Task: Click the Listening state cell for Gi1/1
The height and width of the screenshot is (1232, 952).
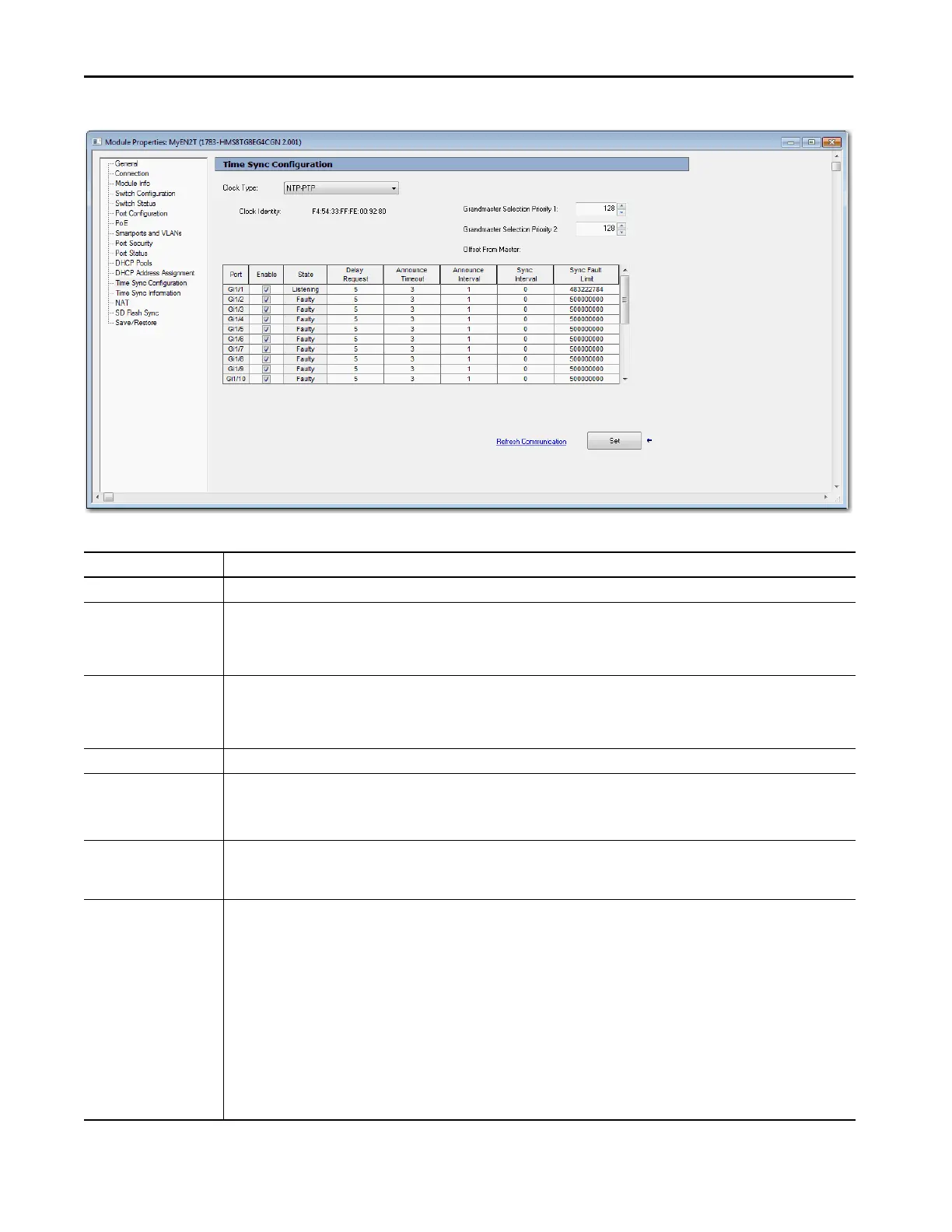Action: click(306, 289)
